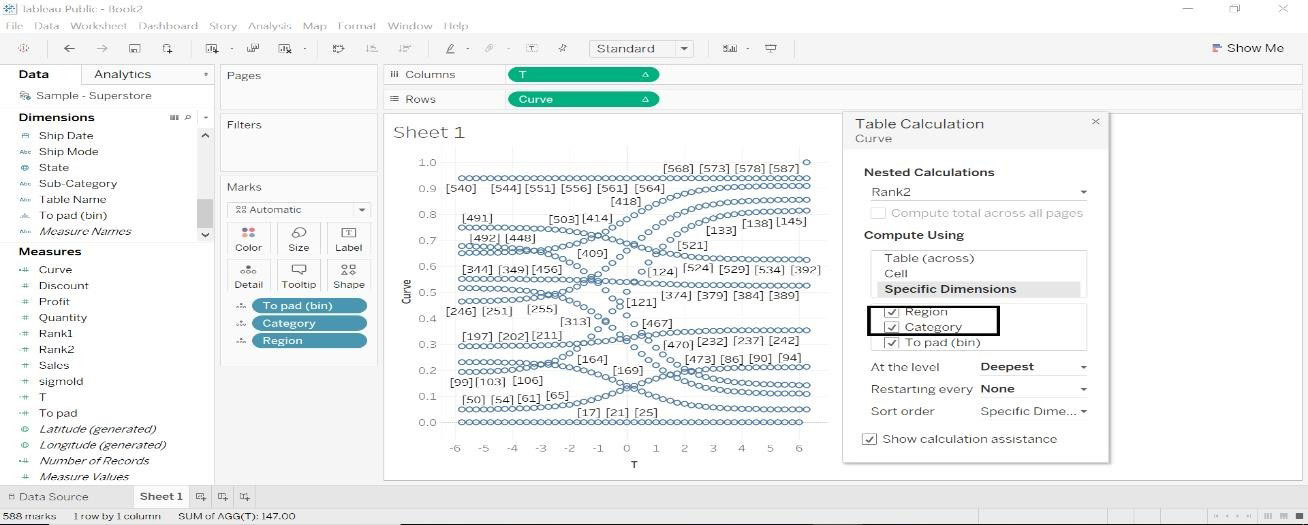
Task: Toggle Category checkbox in Table Calculation
Action: 892,327
